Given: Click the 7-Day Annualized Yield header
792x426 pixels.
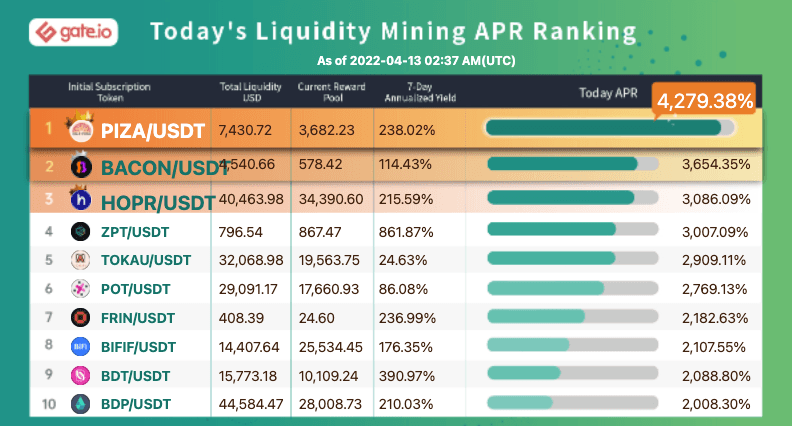Looking at the screenshot, I should tap(420, 92).
